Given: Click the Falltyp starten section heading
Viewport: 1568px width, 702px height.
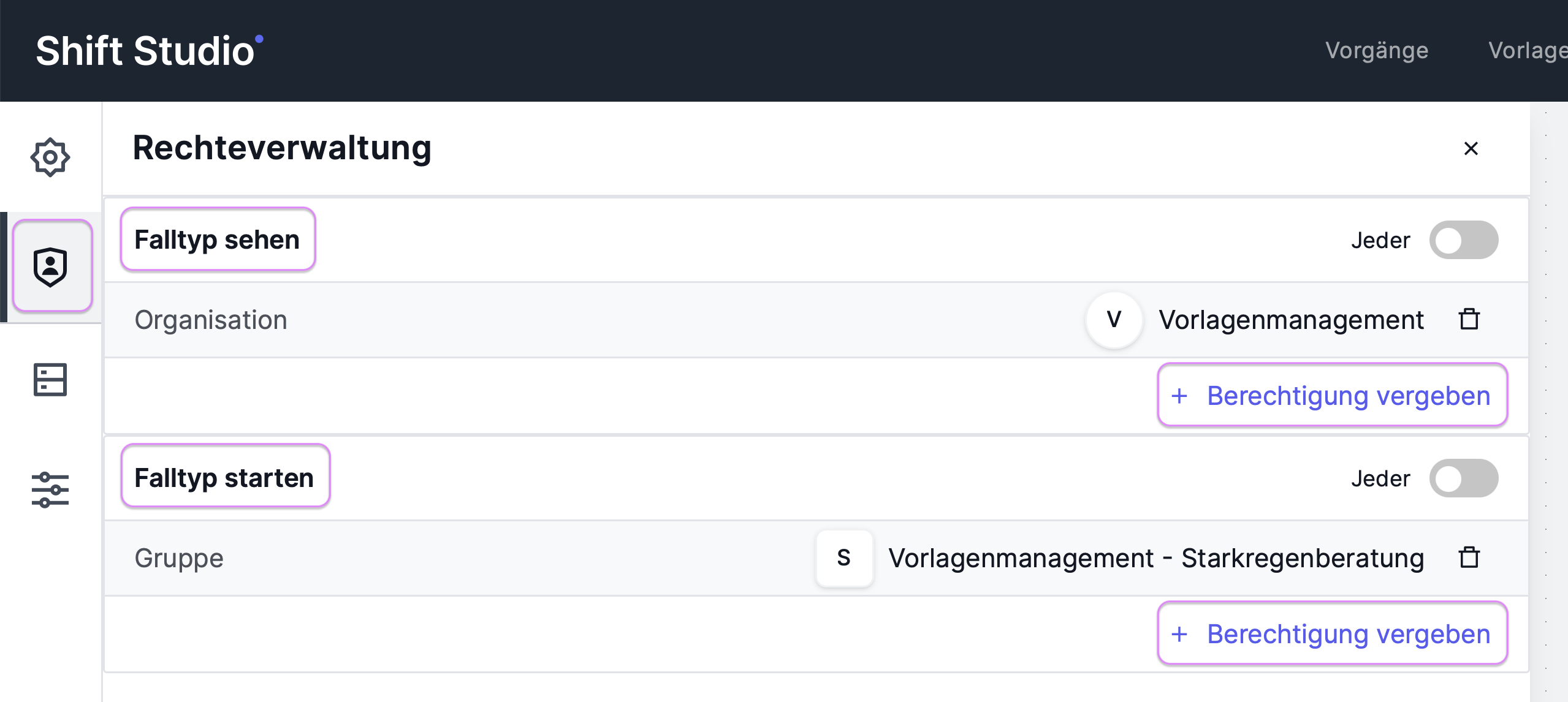Looking at the screenshot, I should coord(225,477).
